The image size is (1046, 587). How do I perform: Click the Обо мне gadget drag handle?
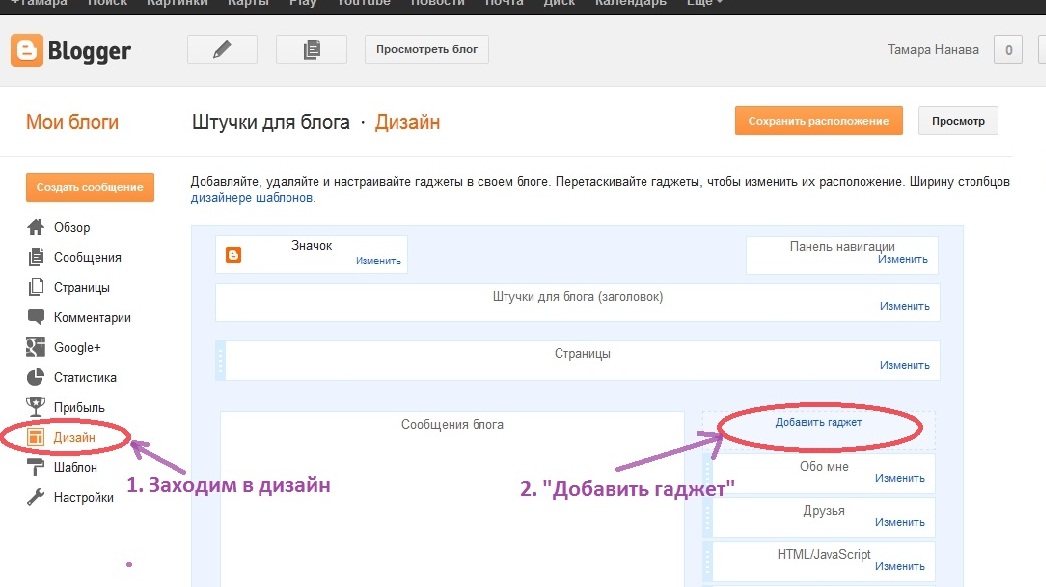708,473
